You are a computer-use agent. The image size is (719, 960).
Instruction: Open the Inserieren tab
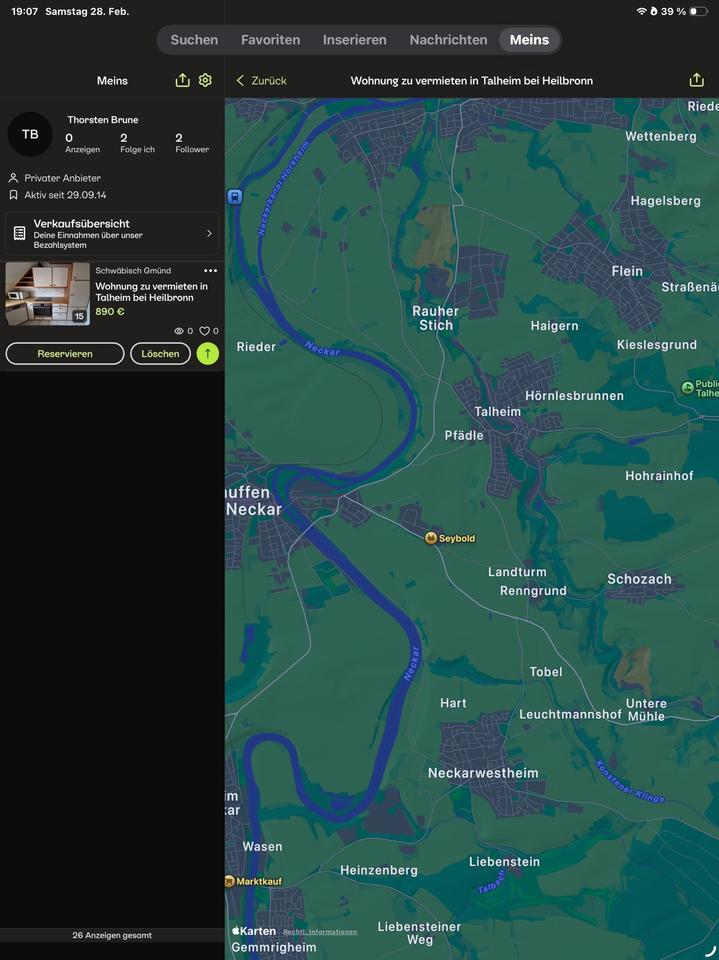pyautogui.click(x=354, y=40)
